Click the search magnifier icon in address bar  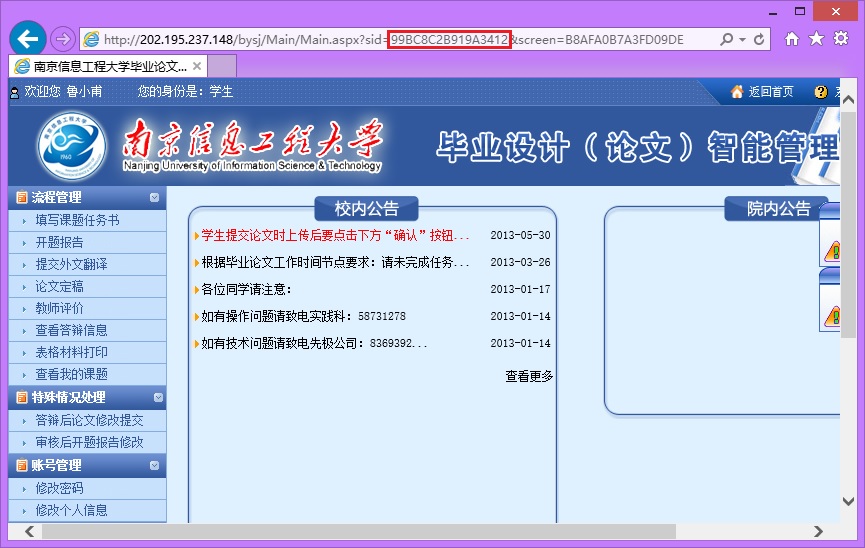click(x=727, y=39)
